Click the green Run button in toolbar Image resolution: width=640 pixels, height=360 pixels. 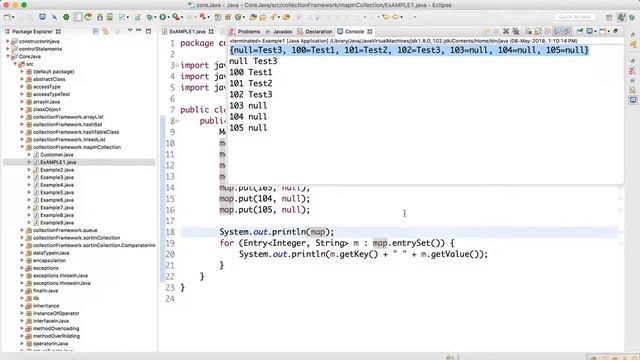coord(162,17)
